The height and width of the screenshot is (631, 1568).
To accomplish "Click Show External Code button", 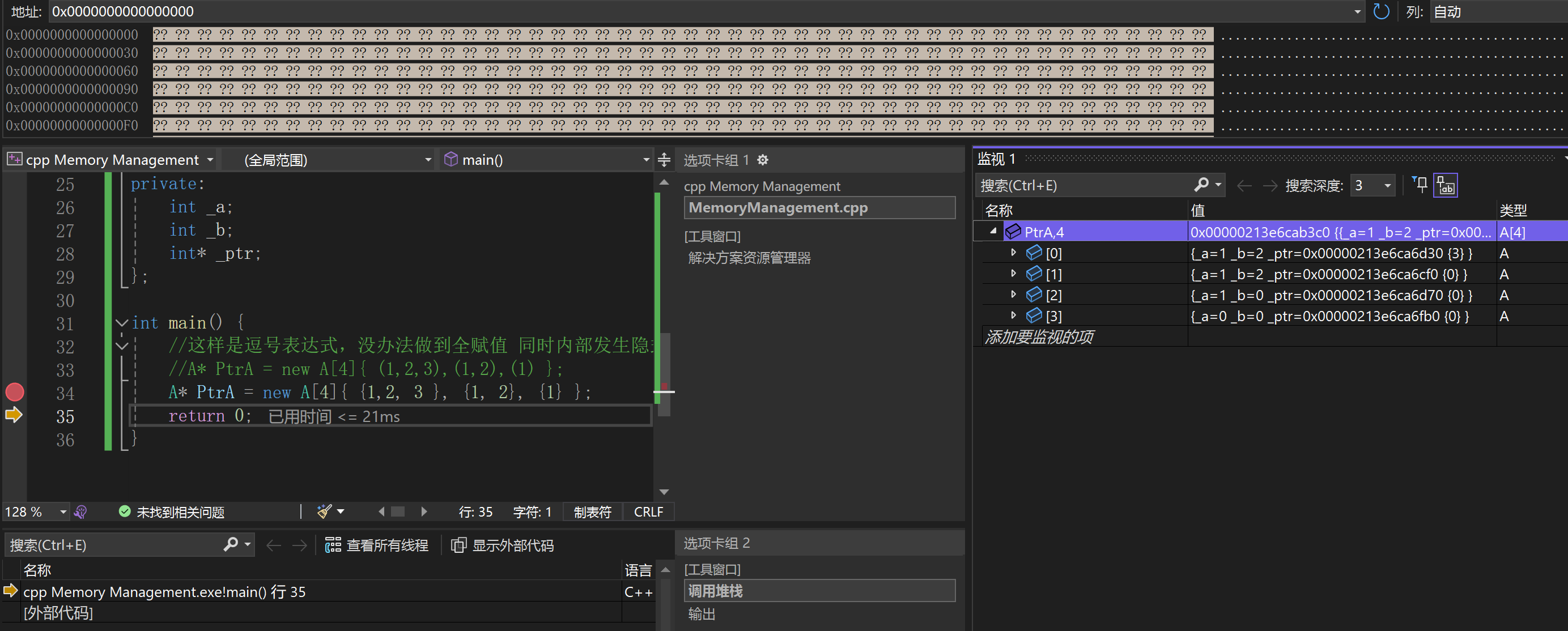I will point(503,545).
